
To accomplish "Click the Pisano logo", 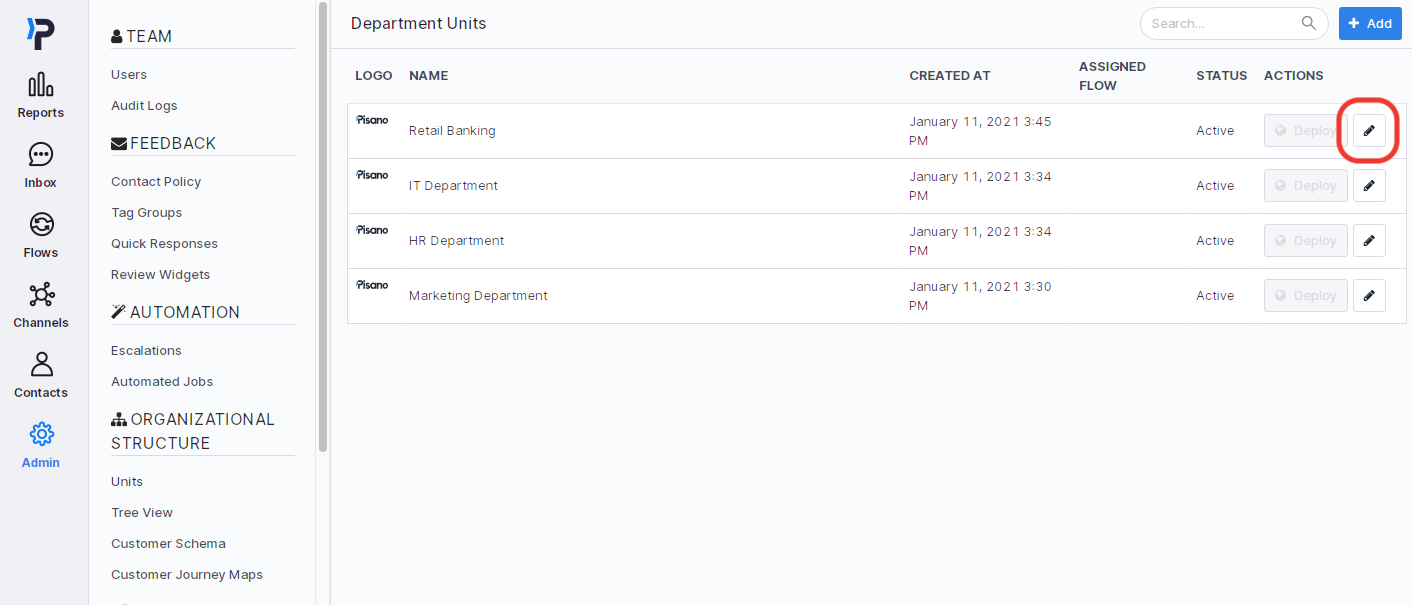I will (40, 32).
